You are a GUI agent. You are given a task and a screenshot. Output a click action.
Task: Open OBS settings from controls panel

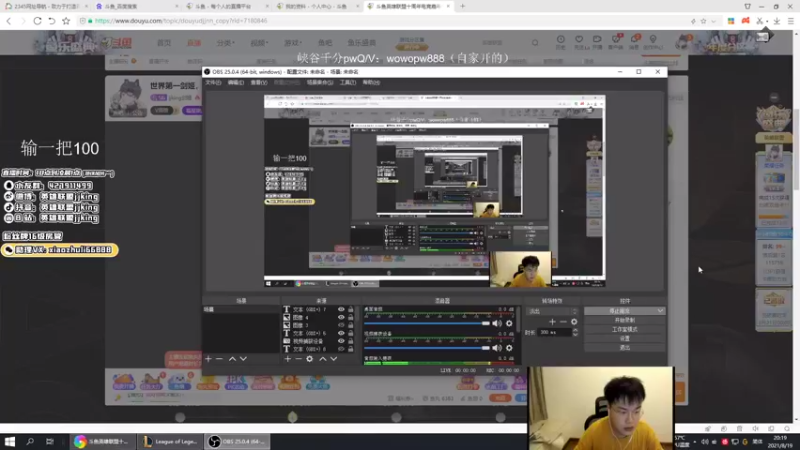tap(624, 338)
